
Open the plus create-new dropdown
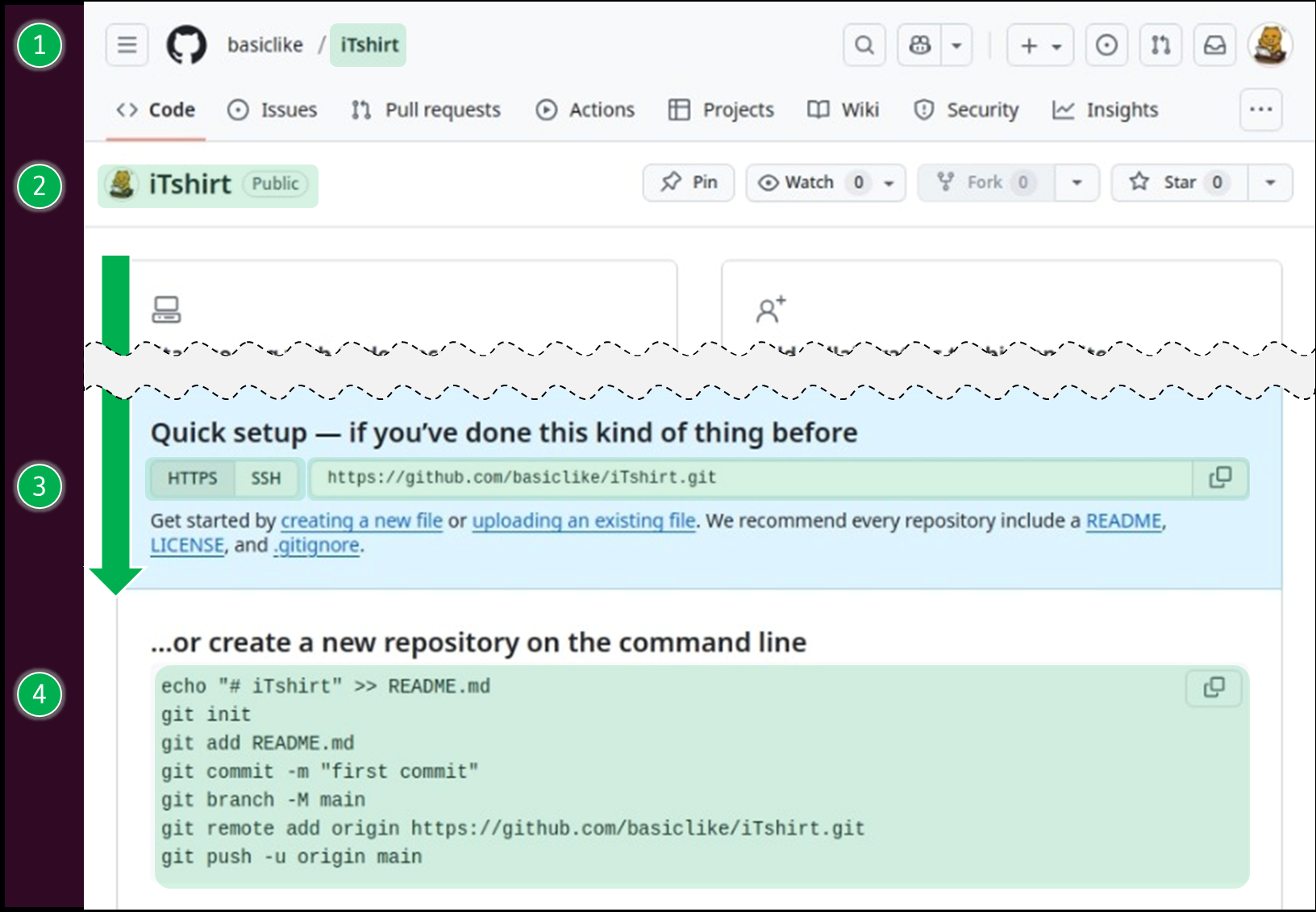pyautogui.click(x=1040, y=45)
